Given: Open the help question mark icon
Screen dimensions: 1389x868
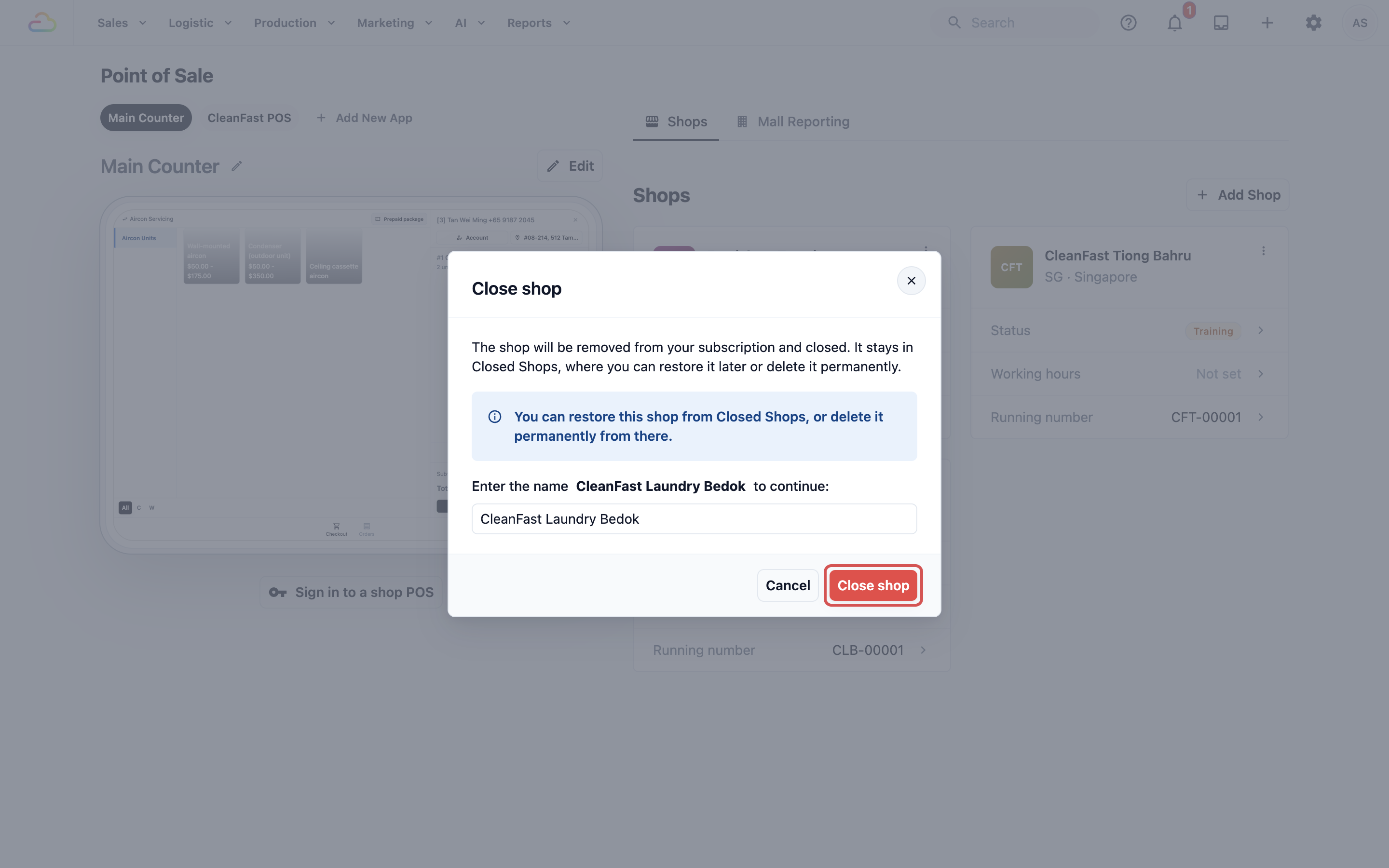Looking at the screenshot, I should click(x=1129, y=23).
